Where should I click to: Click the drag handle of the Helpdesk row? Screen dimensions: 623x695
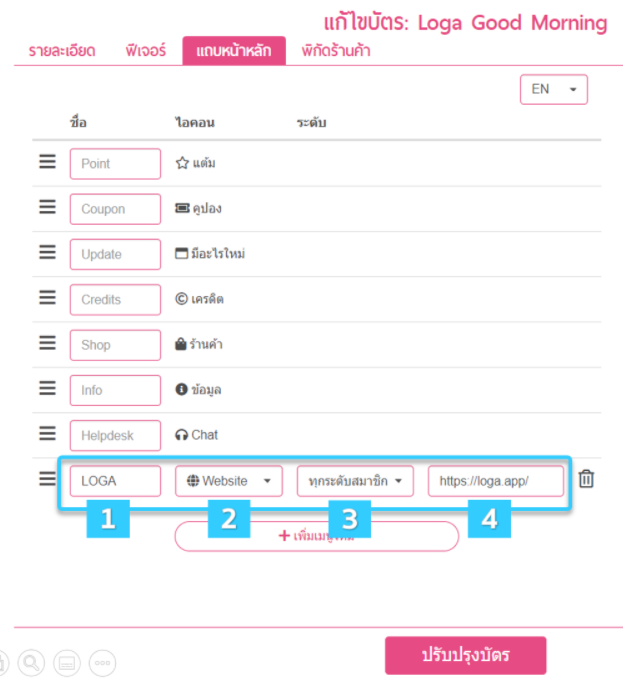pyautogui.click(x=47, y=433)
